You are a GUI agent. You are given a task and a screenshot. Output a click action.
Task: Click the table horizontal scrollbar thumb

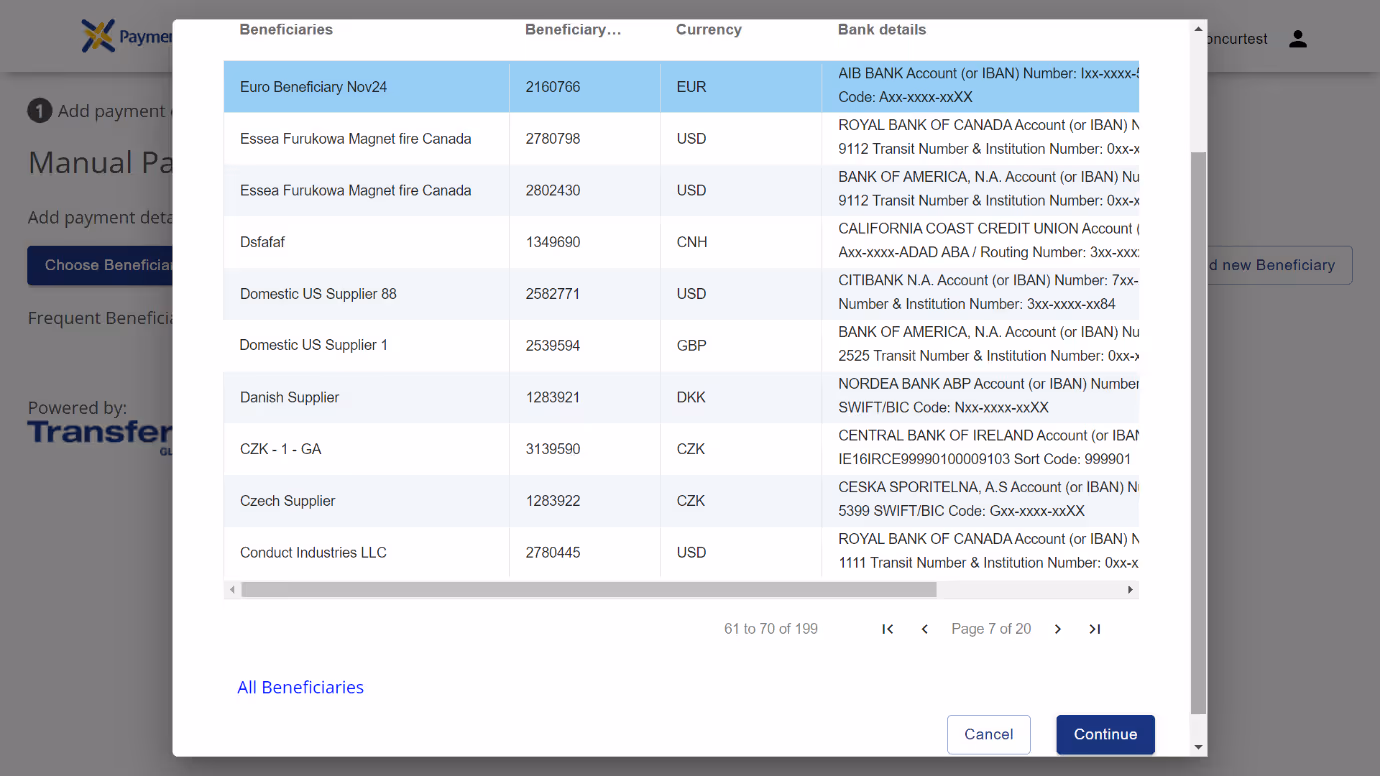coord(589,590)
